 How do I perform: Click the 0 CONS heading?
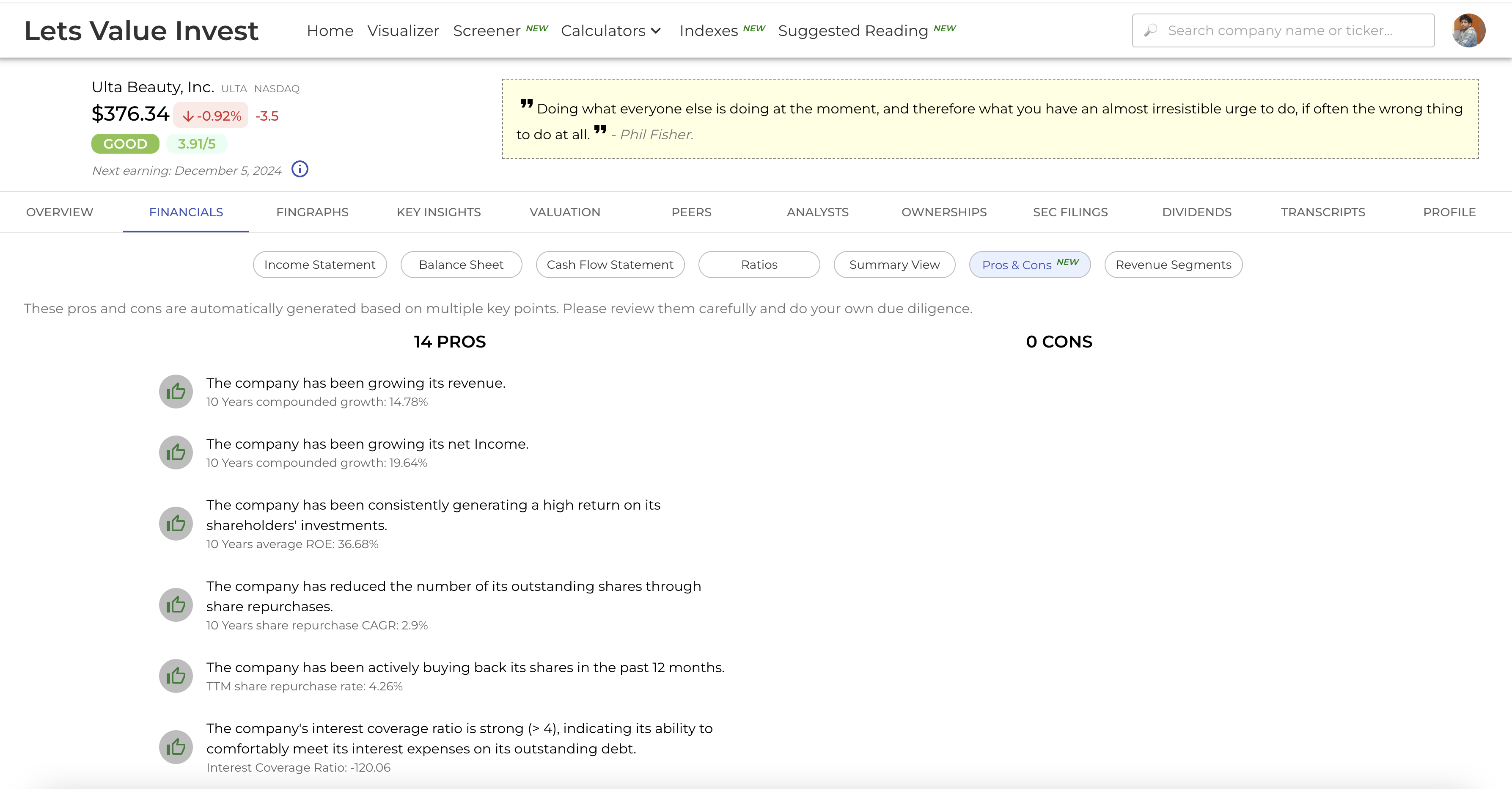click(1059, 342)
